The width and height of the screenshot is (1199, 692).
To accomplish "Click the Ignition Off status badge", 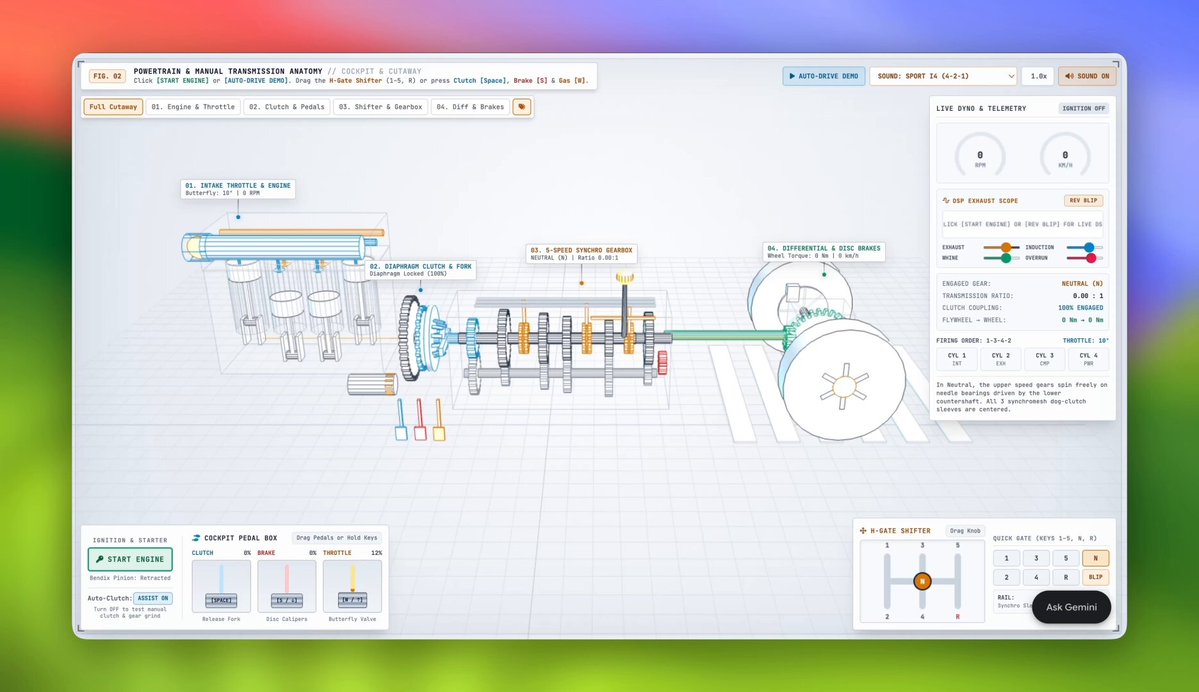I will (1084, 109).
